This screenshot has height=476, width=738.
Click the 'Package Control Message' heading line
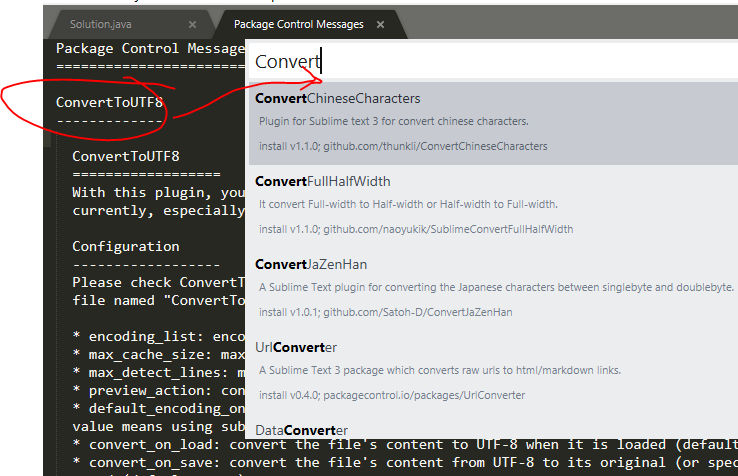pyautogui.click(x=150, y=48)
